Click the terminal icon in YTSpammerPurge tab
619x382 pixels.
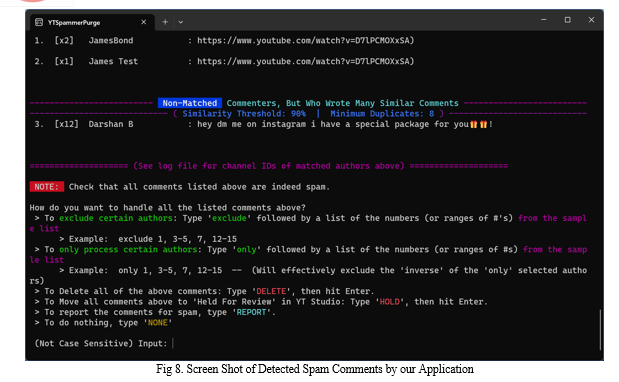click(x=39, y=22)
